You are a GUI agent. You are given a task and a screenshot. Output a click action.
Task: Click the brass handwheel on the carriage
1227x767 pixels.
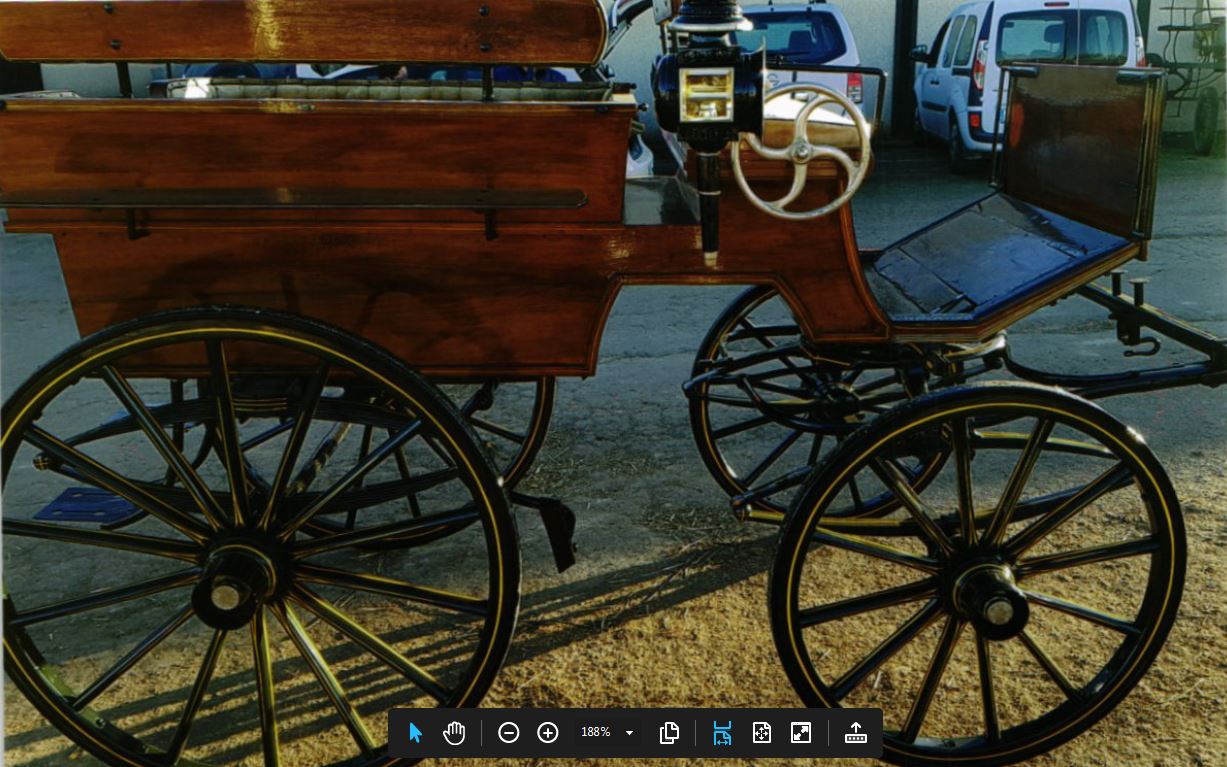(x=801, y=151)
